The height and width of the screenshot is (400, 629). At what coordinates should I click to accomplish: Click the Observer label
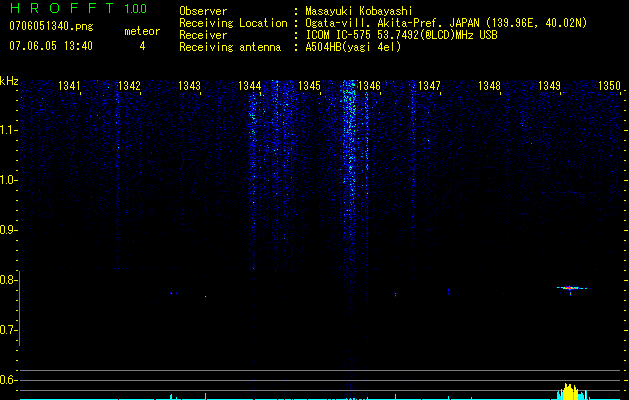[203, 11]
